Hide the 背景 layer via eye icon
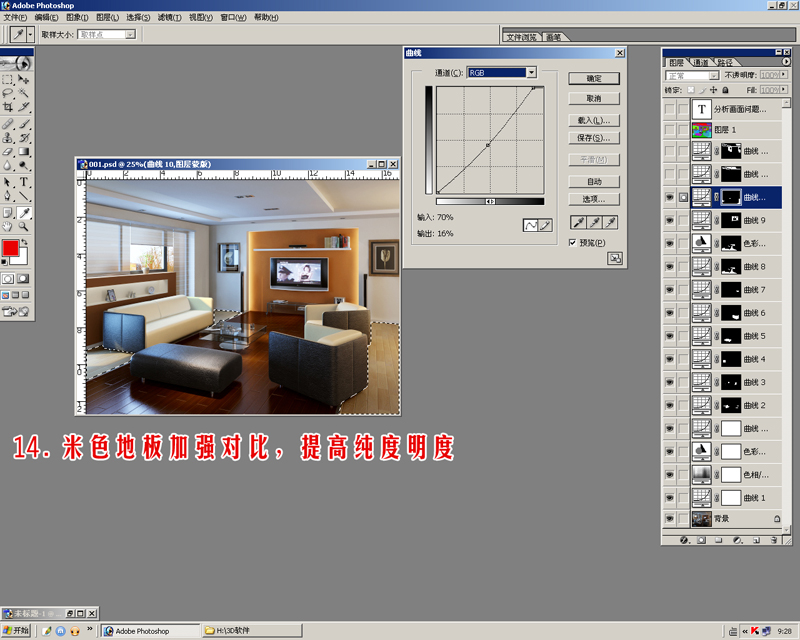The width and height of the screenshot is (800, 640). coord(669,519)
